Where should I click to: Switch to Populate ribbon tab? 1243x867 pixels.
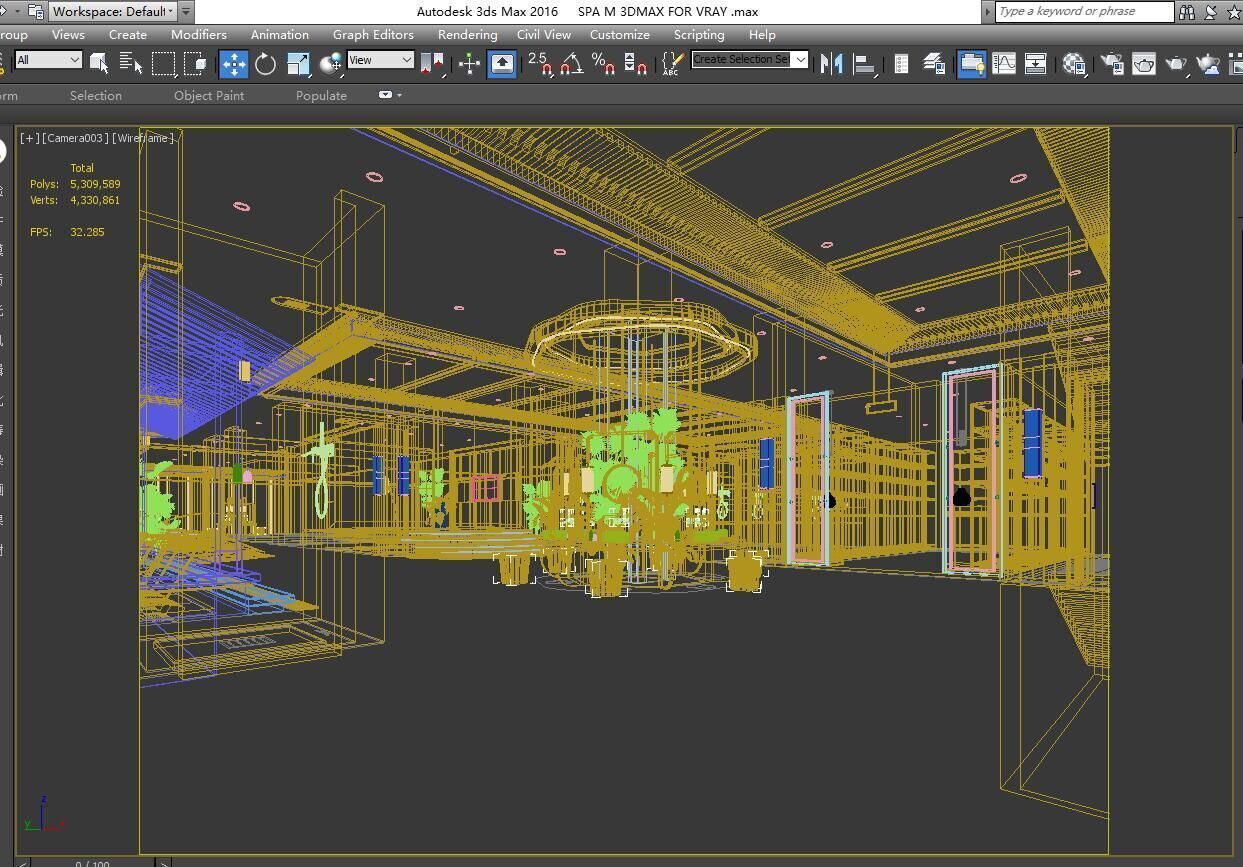coord(321,95)
